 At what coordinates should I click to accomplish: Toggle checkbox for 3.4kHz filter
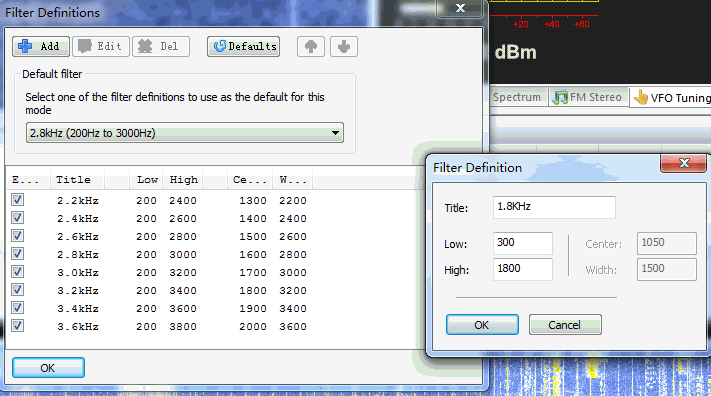click(x=18, y=308)
